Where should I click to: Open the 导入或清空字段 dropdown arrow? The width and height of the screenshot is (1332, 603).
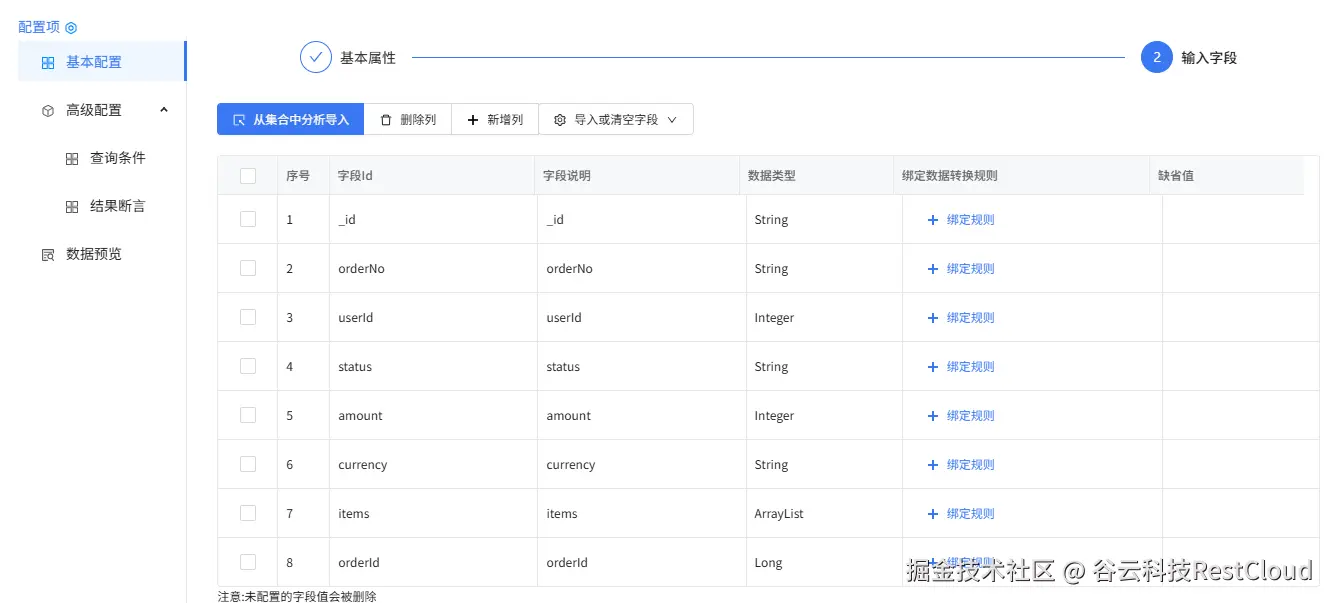[x=672, y=120]
